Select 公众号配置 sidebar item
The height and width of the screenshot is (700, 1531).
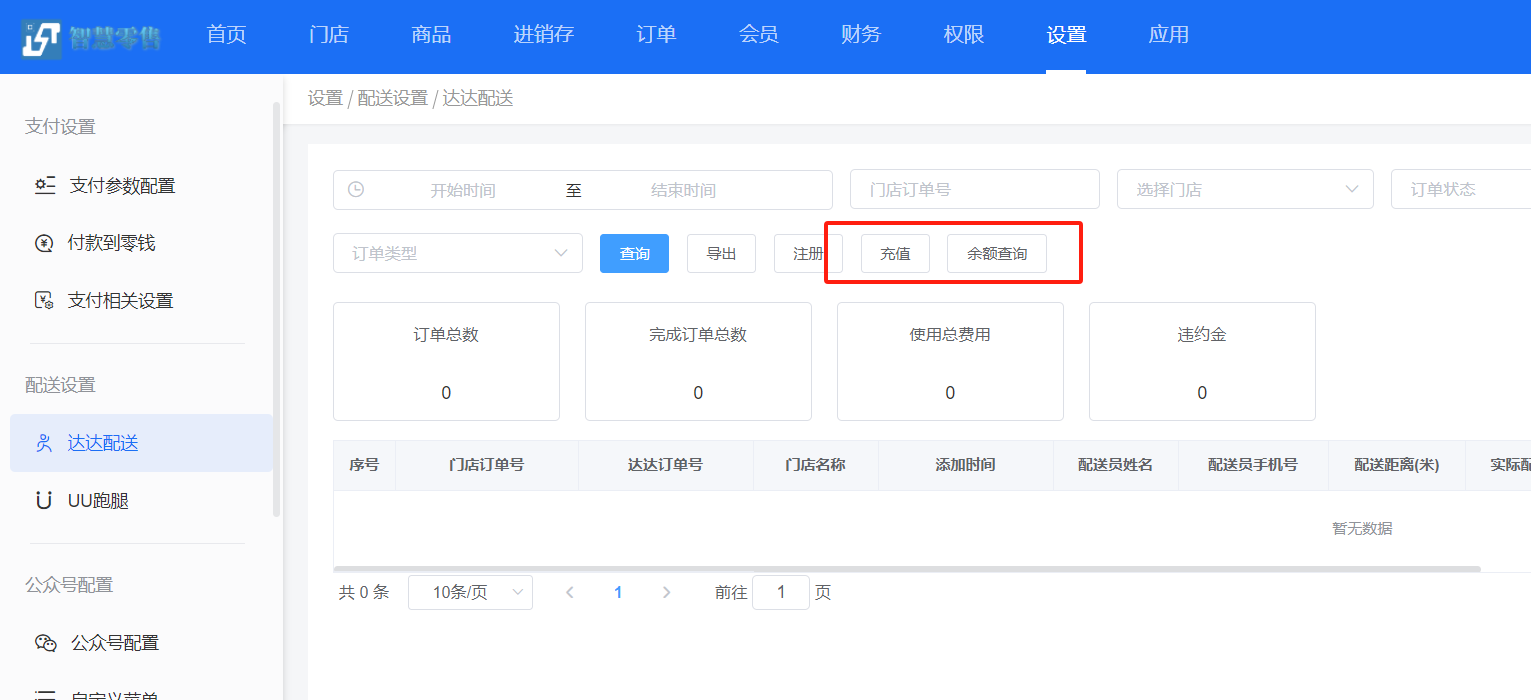point(141,643)
